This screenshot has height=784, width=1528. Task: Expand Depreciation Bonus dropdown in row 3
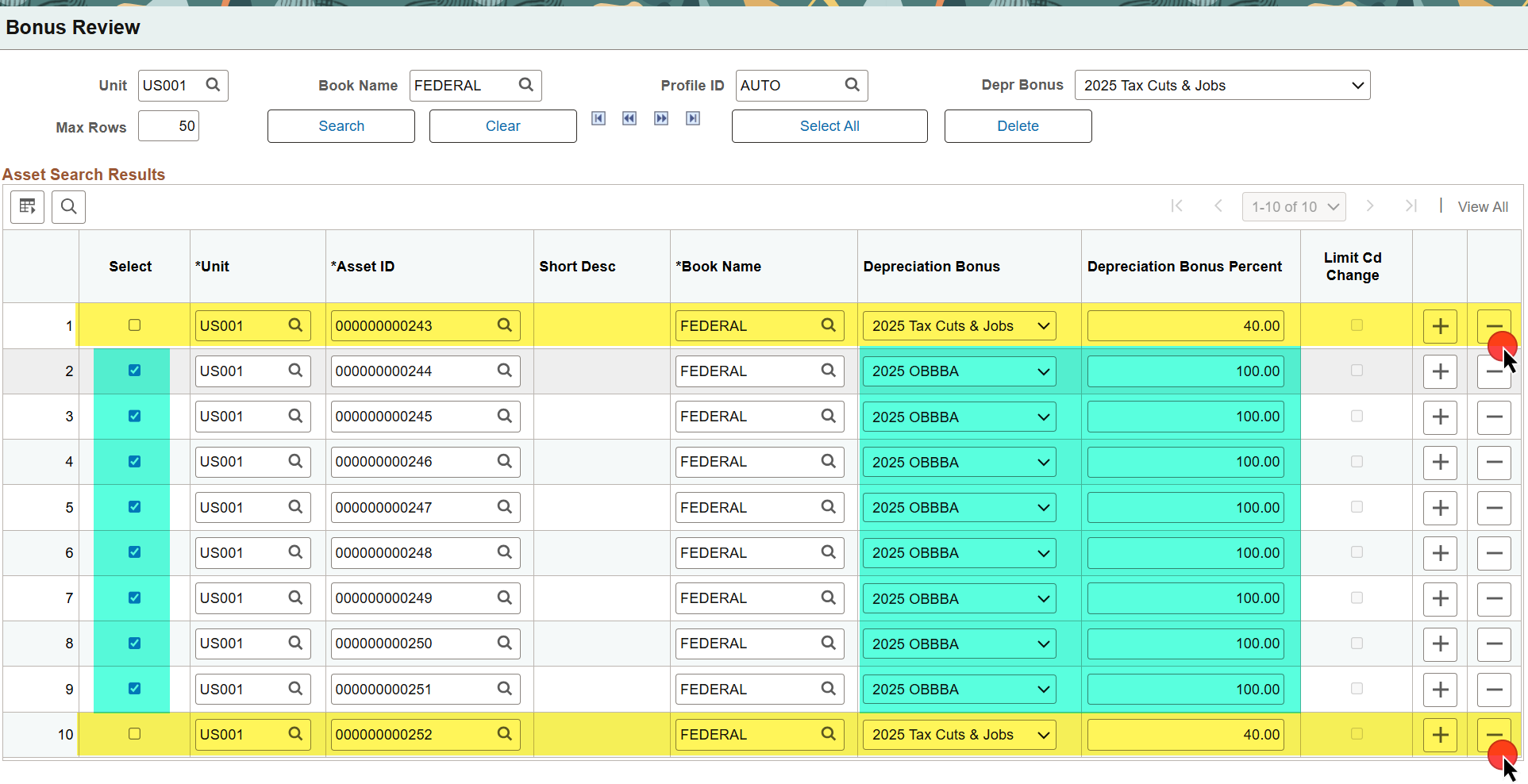click(959, 417)
